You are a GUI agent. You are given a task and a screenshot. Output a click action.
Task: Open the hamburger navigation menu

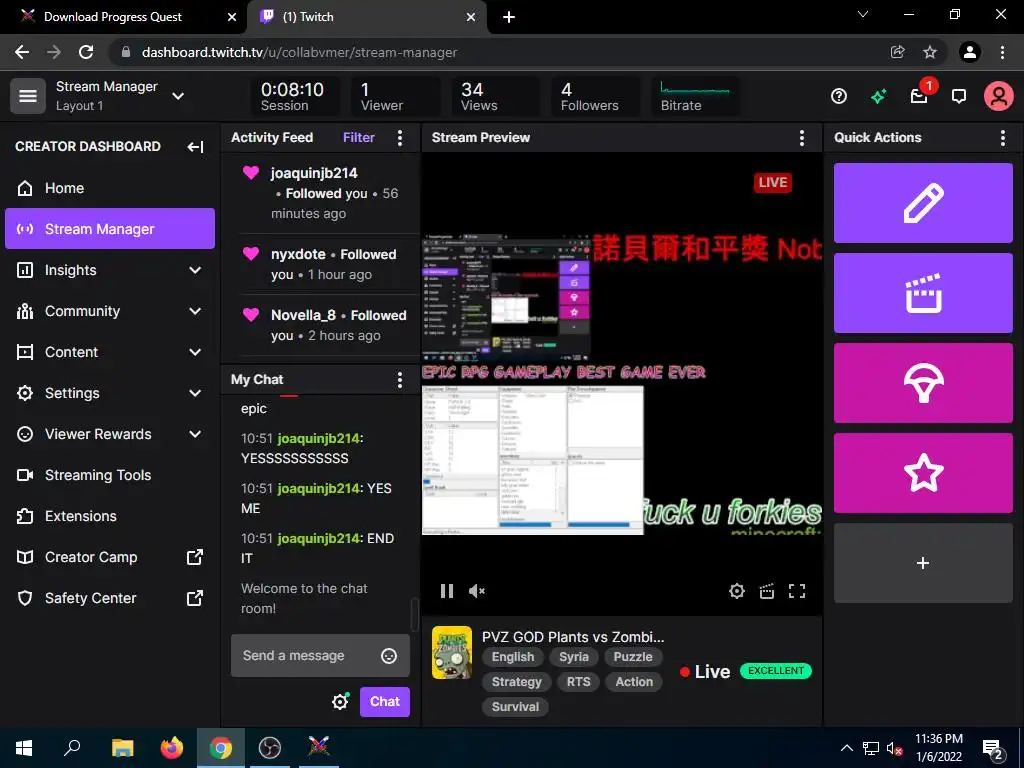[x=27, y=96]
